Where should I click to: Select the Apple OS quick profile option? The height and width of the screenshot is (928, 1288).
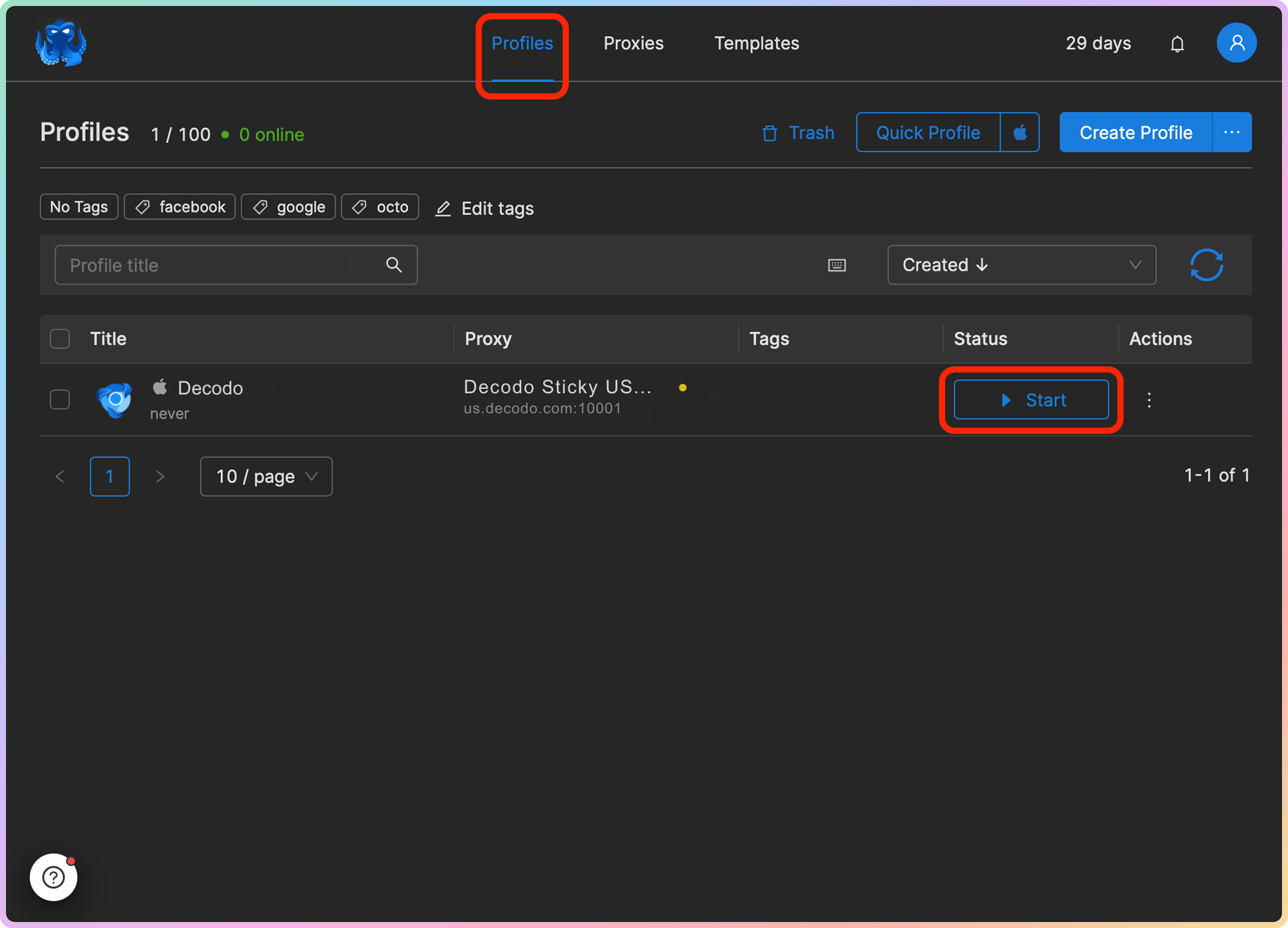point(1019,132)
